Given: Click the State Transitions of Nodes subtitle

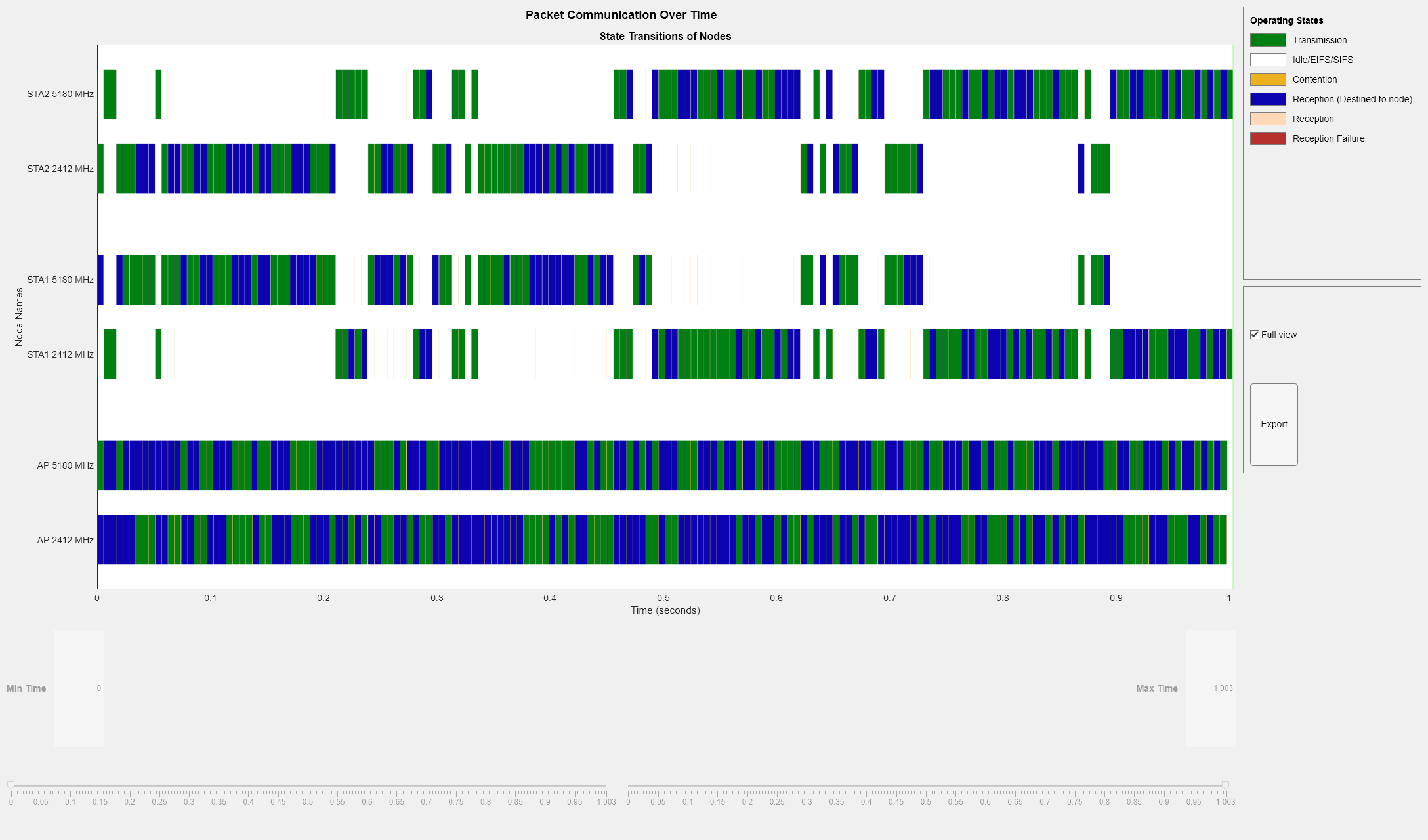Looking at the screenshot, I should click(665, 36).
